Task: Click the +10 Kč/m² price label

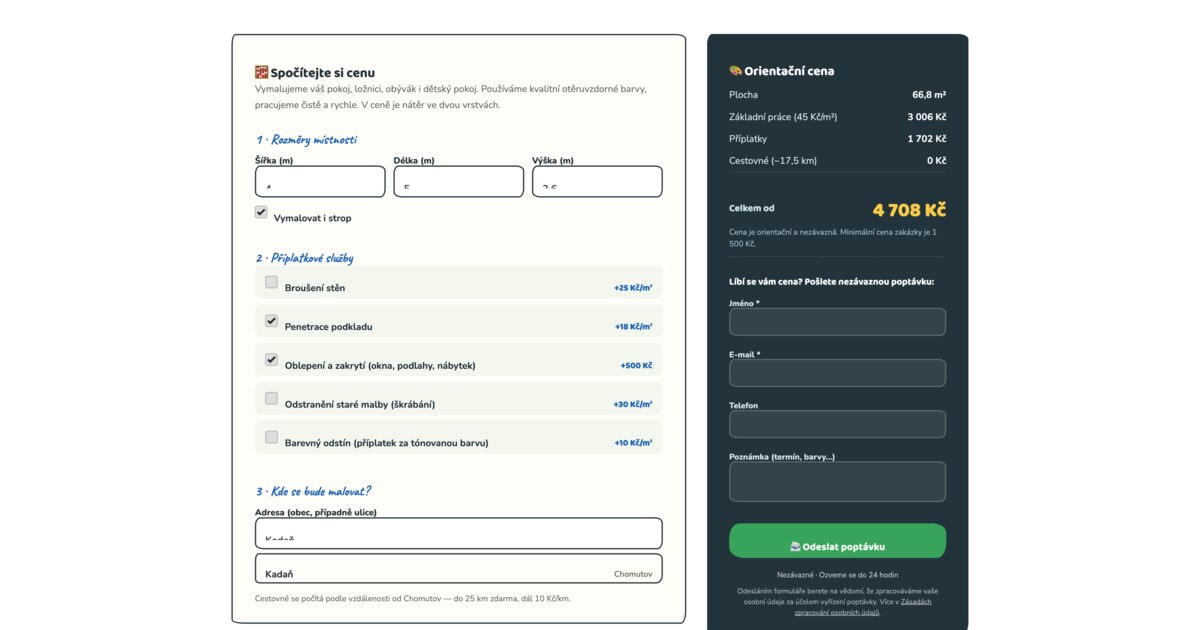Action: tap(633, 443)
